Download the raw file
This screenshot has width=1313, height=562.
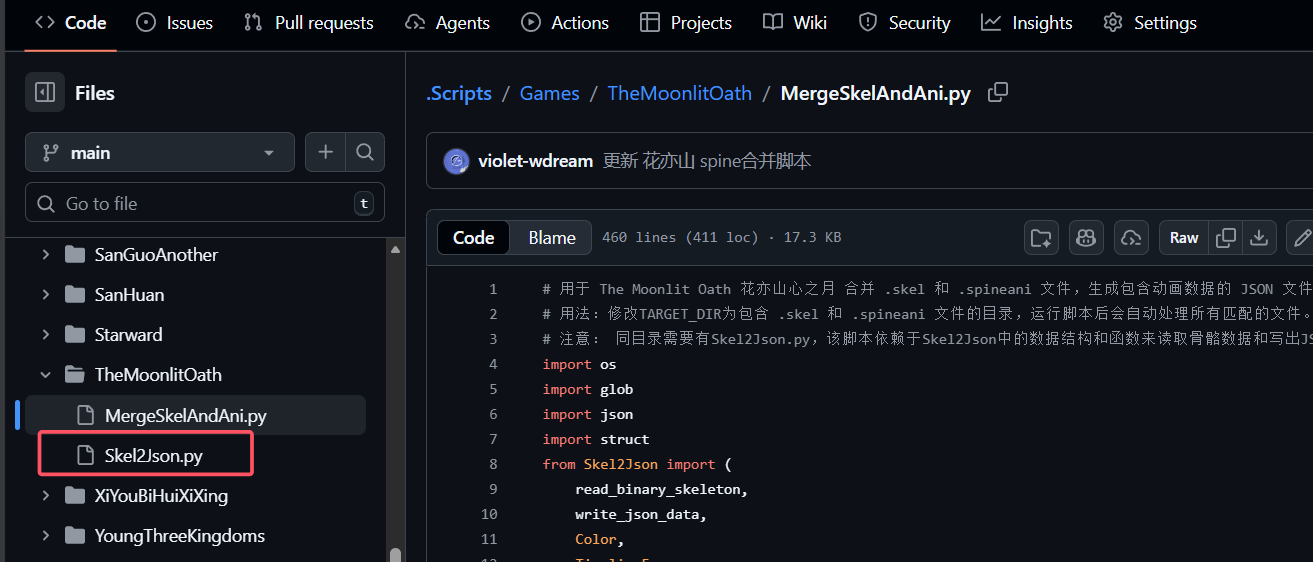pos(1259,238)
